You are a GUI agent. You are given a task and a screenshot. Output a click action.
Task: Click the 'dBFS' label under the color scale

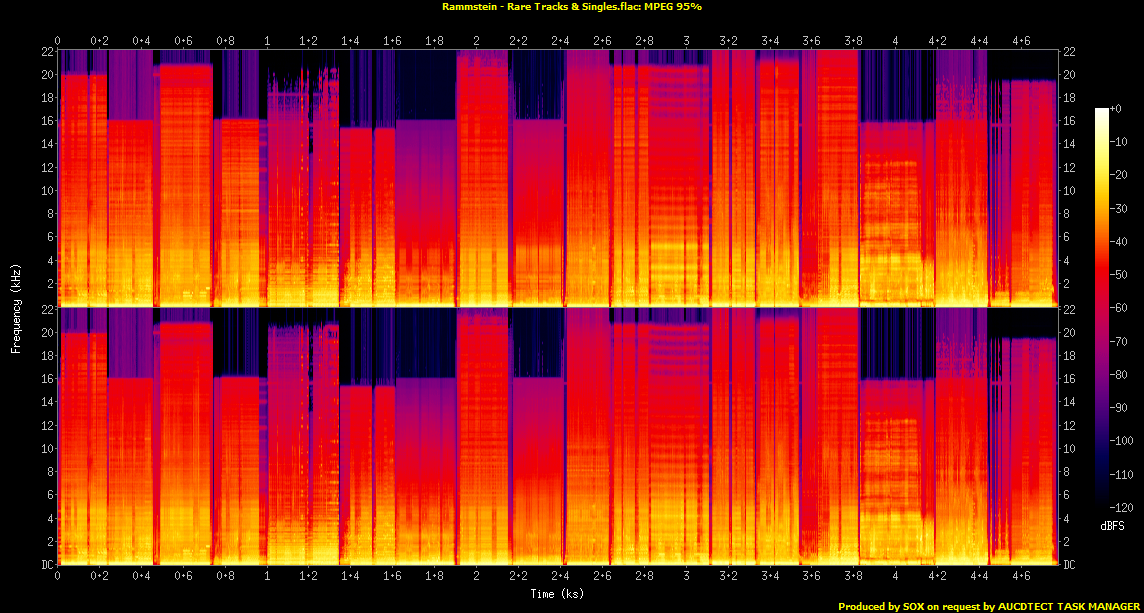[1112, 524]
